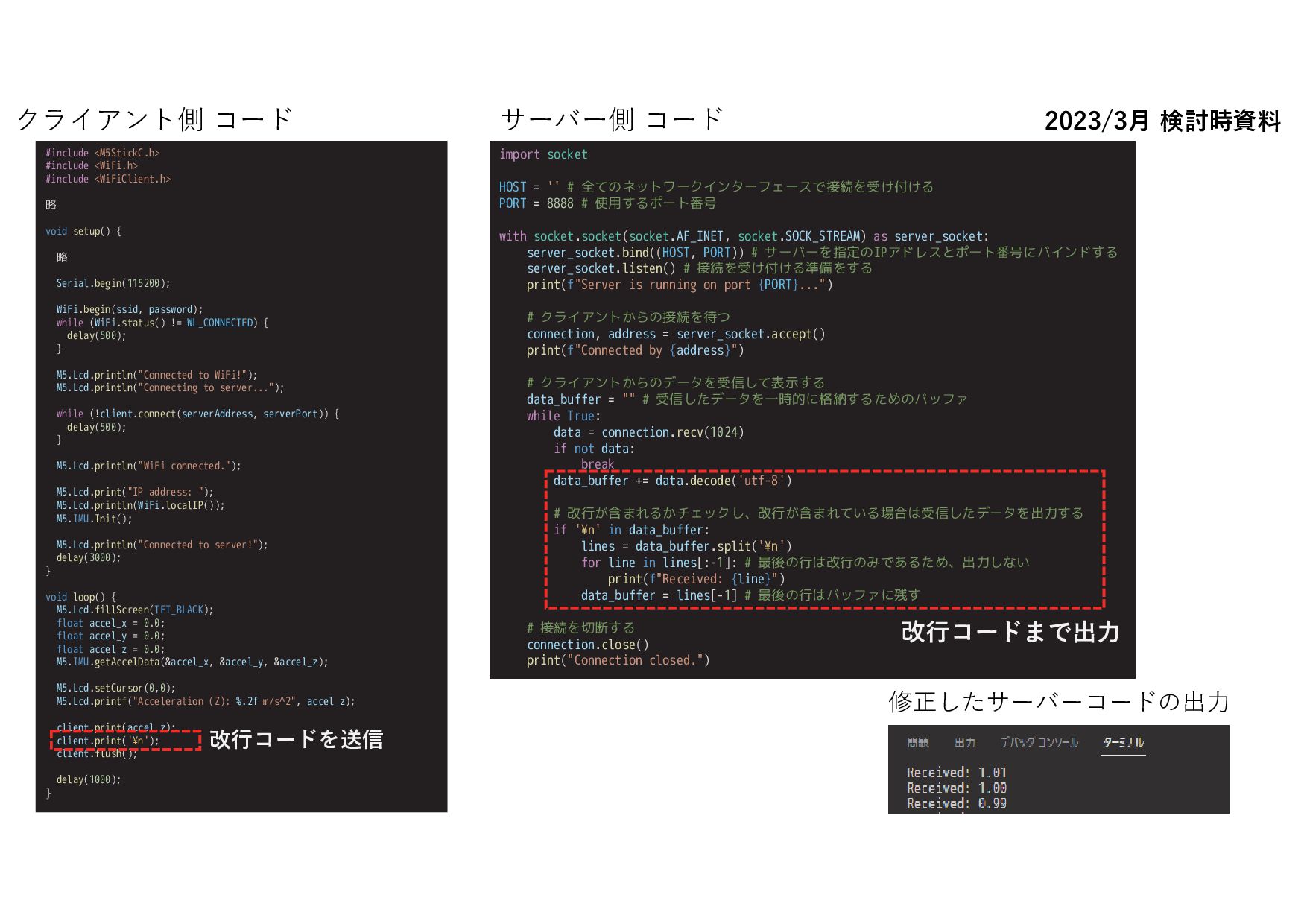Click the 'M5.Lcd.printf("Acceleration (Z)' line

pyautogui.click(x=206, y=701)
